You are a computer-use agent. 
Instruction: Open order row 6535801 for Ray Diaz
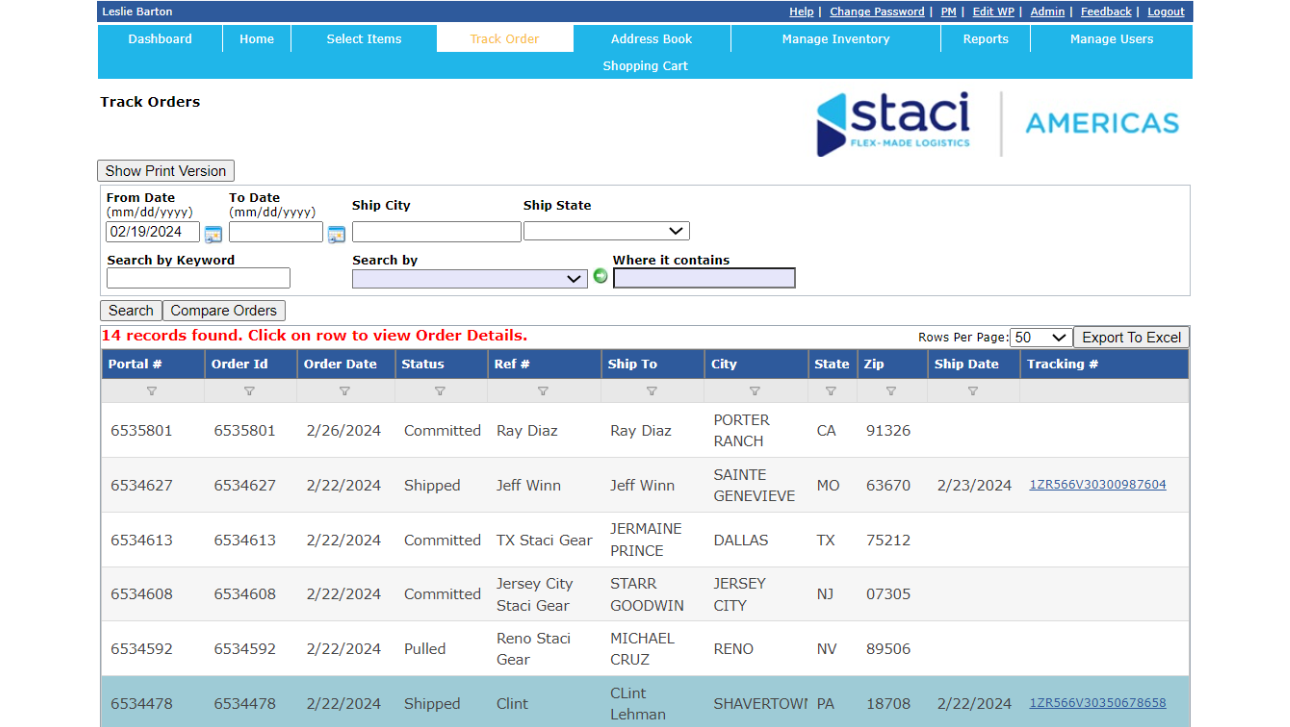click(x=645, y=431)
